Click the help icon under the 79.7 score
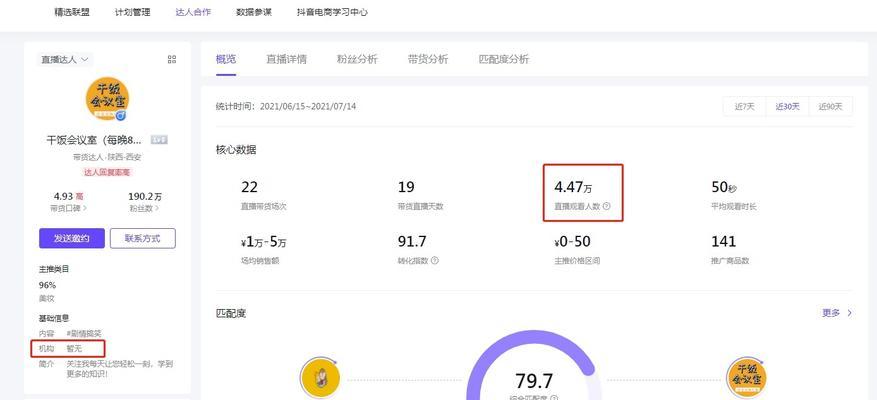The height and width of the screenshot is (400, 877). click(554, 398)
